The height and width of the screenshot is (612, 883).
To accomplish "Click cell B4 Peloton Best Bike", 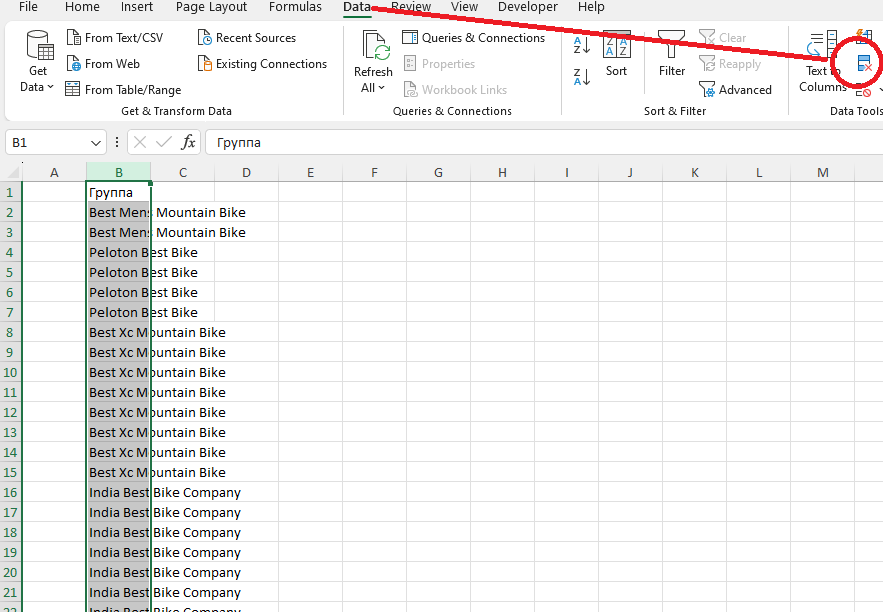I will tap(118, 252).
